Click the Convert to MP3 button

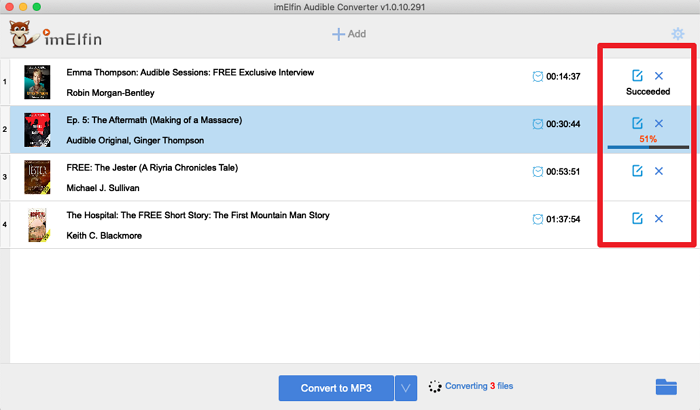pos(336,388)
